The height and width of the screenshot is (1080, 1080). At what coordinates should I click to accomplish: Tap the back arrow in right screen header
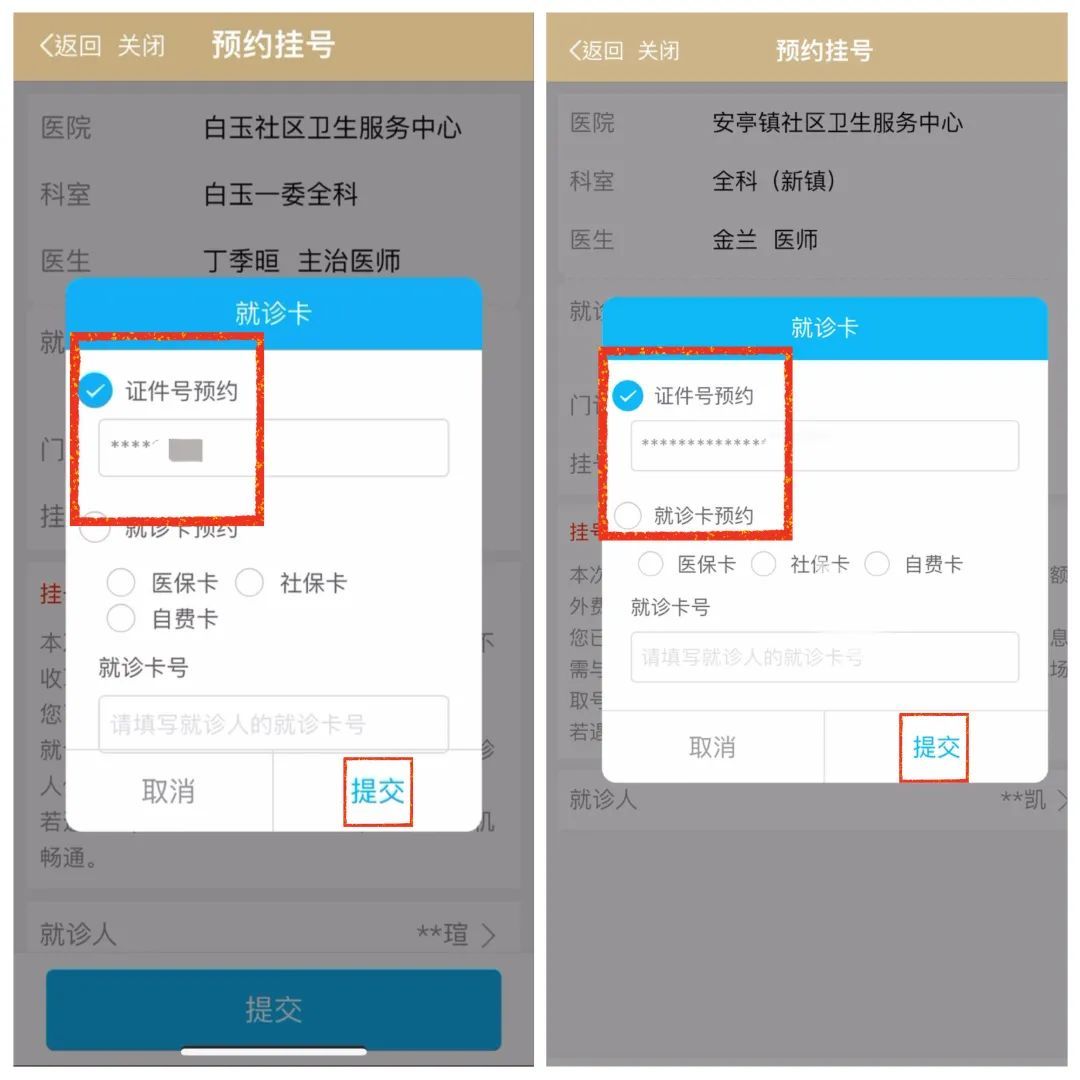click(x=575, y=50)
